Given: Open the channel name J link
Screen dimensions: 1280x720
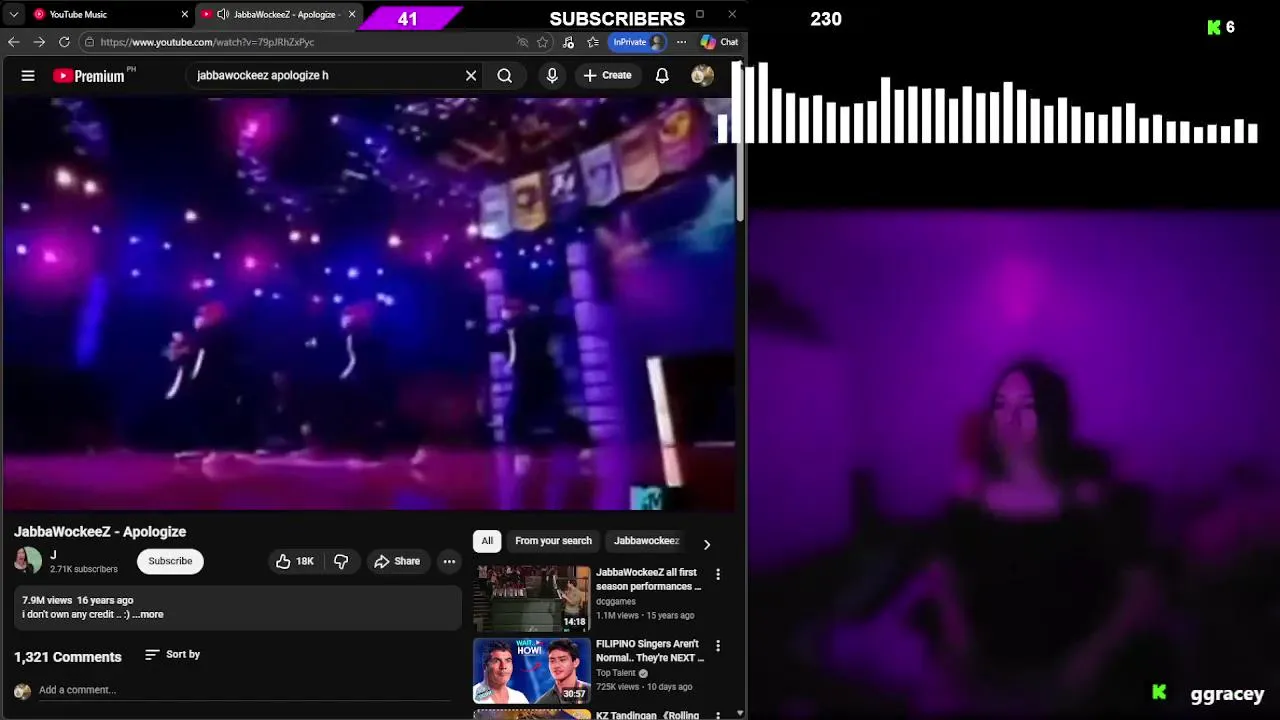Looking at the screenshot, I should [x=53, y=555].
